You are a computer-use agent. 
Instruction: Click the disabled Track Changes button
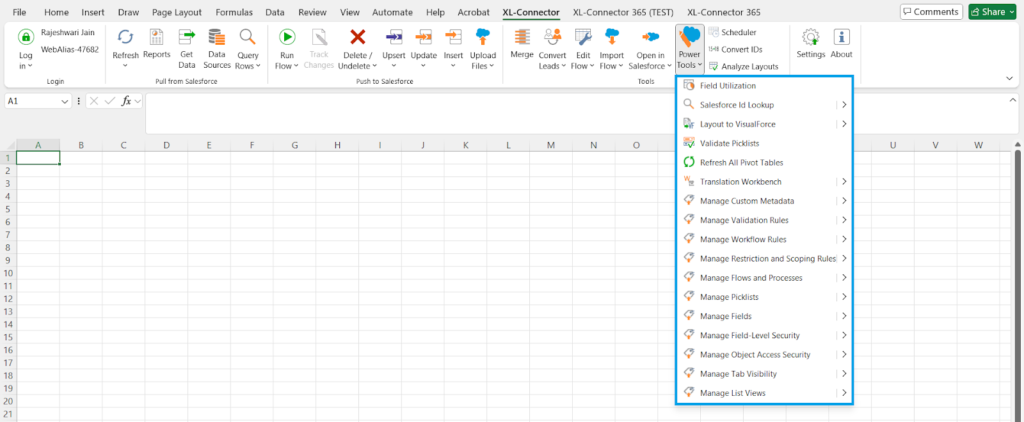(319, 49)
